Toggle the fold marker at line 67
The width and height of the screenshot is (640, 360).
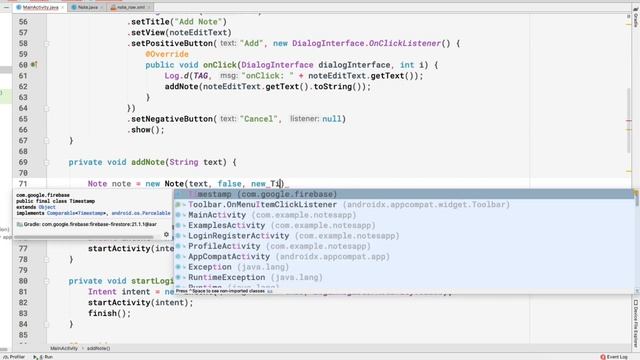[x=46, y=140]
